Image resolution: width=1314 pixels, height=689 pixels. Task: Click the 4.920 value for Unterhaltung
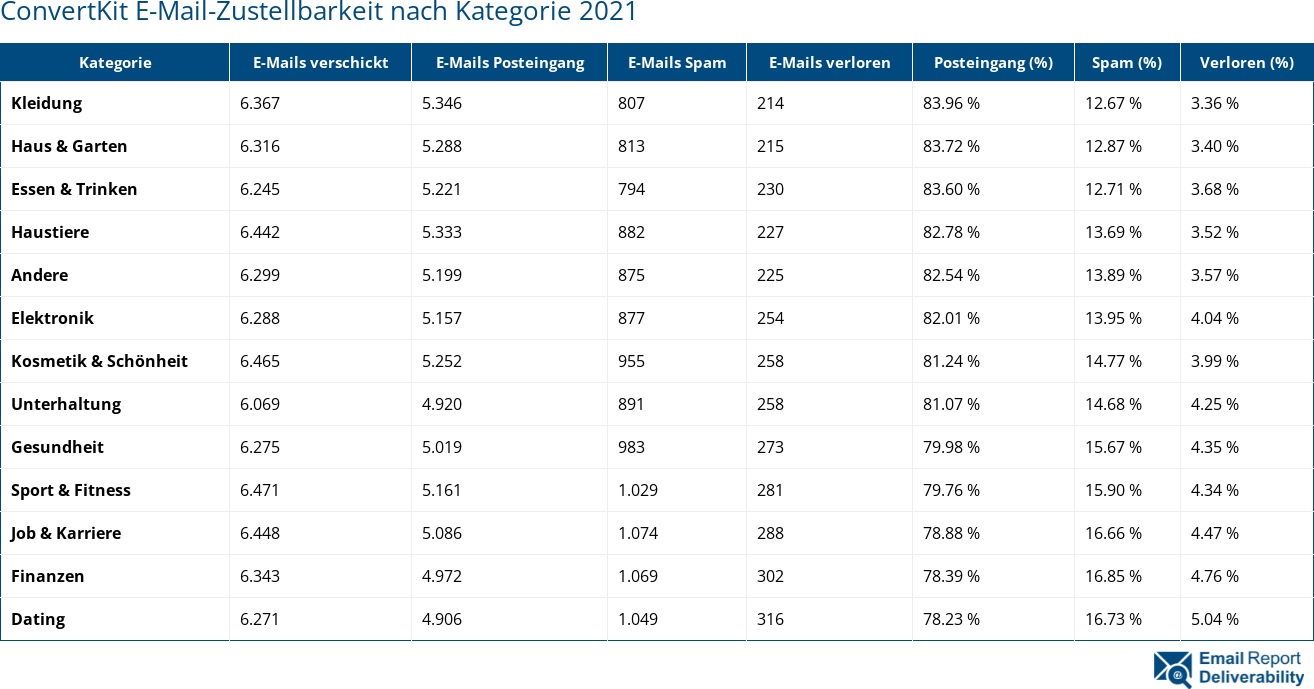coord(442,404)
